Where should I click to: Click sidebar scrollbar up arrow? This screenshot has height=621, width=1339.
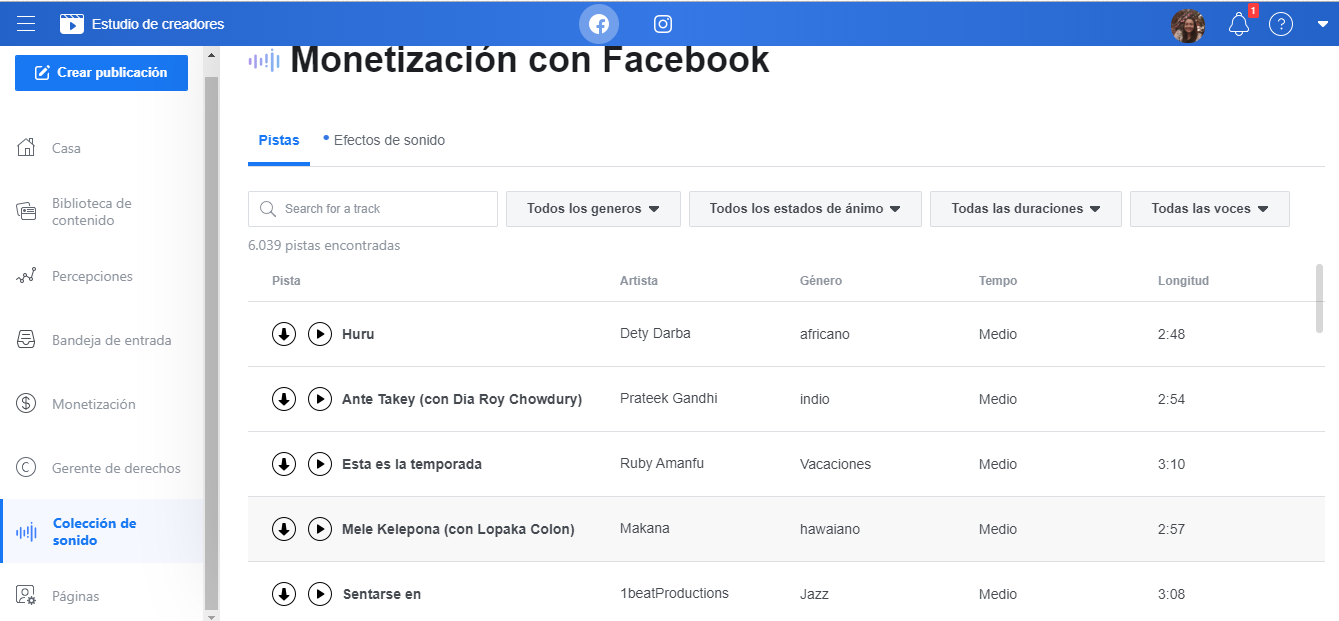[x=211, y=54]
